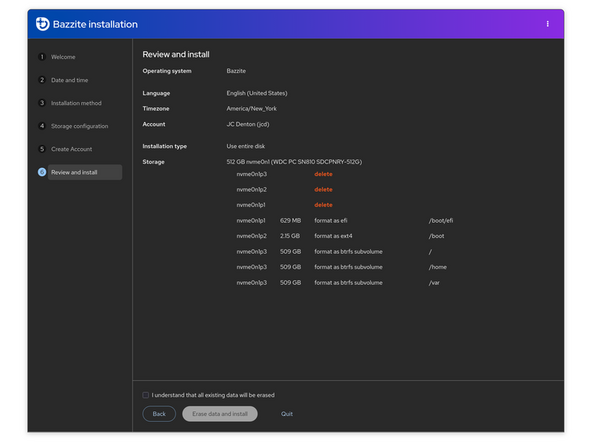592x444 pixels.
Task: Click the timezone value 'America/New_York'
Action: 251,109
